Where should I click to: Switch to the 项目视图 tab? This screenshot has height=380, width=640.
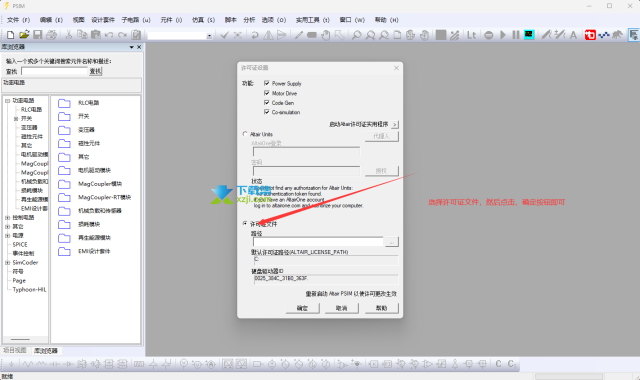click(x=15, y=350)
